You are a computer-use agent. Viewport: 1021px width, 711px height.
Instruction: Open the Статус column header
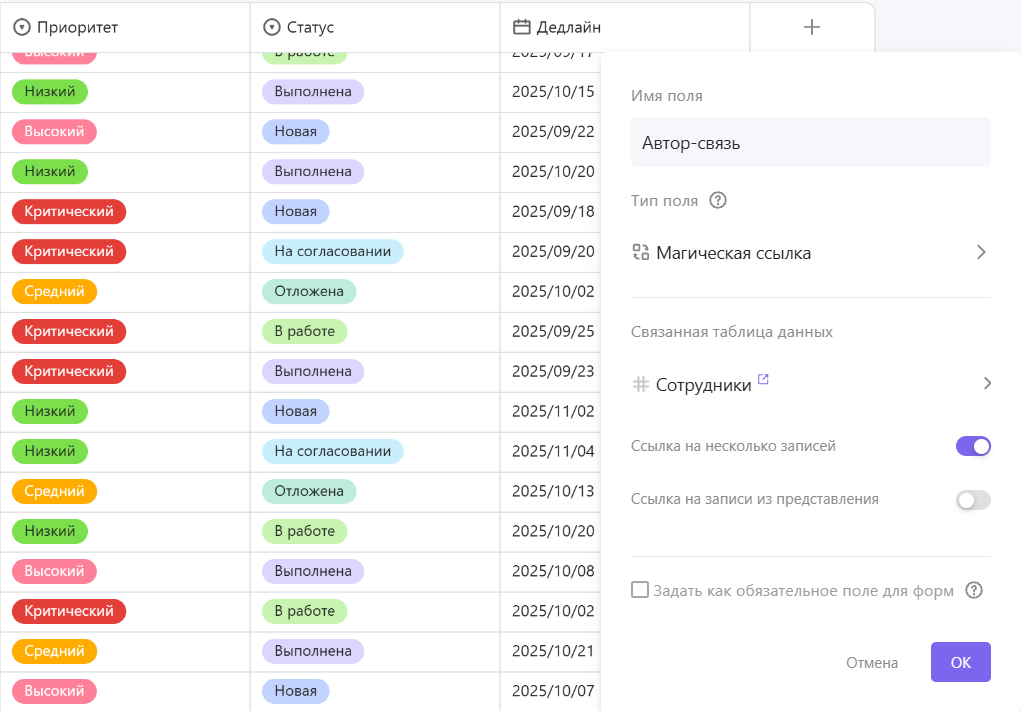[375, 27]
